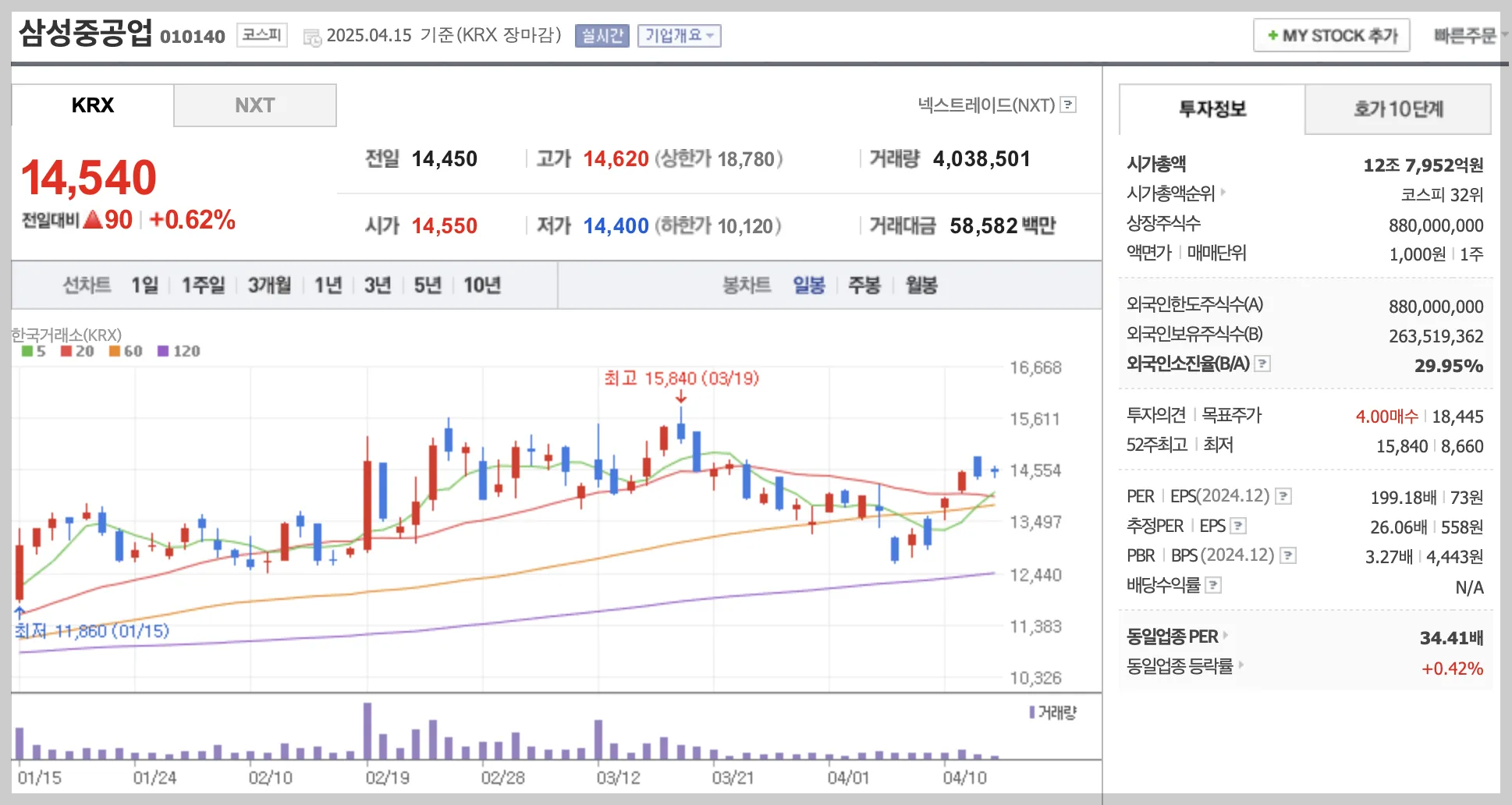Open help icon for 외국인소진율(B/A)

(1262, 363)
